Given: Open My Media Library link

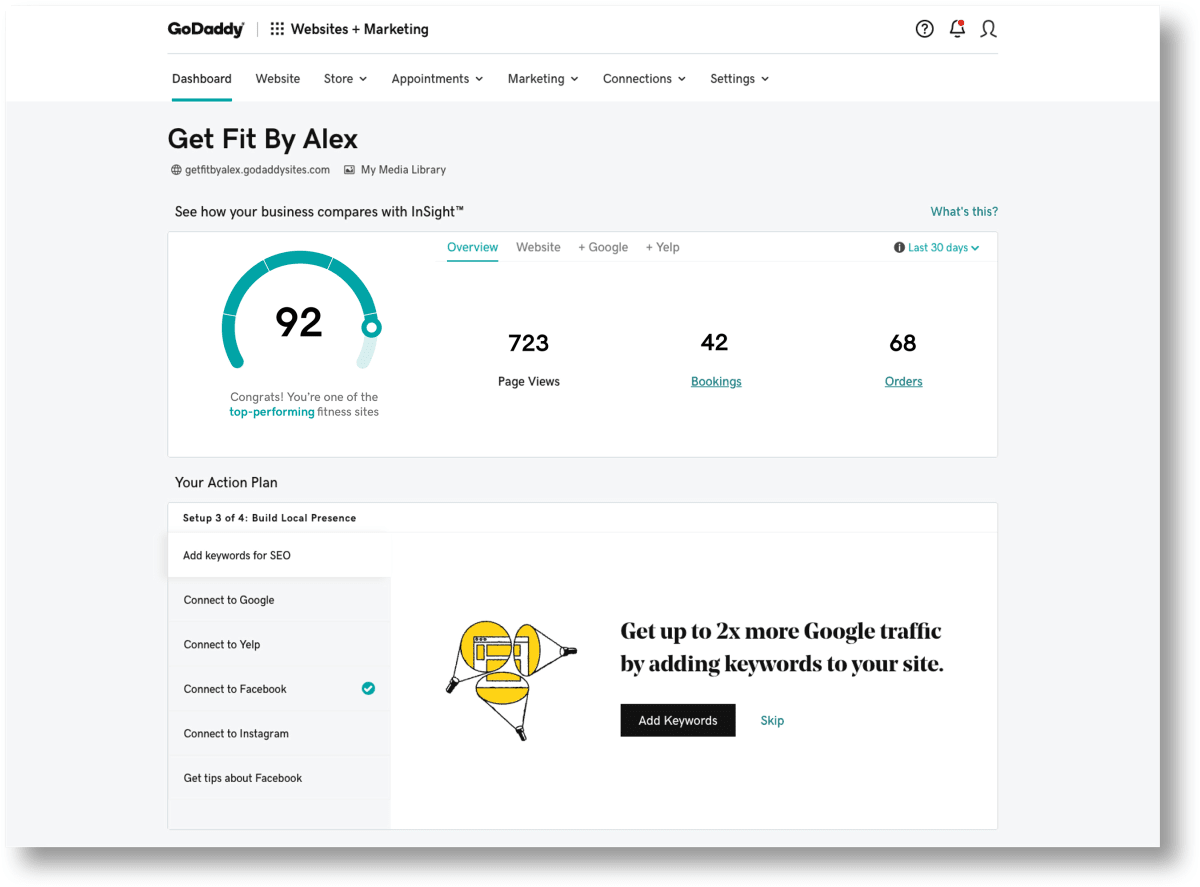Looking at the screenshot, I should 403,170.
